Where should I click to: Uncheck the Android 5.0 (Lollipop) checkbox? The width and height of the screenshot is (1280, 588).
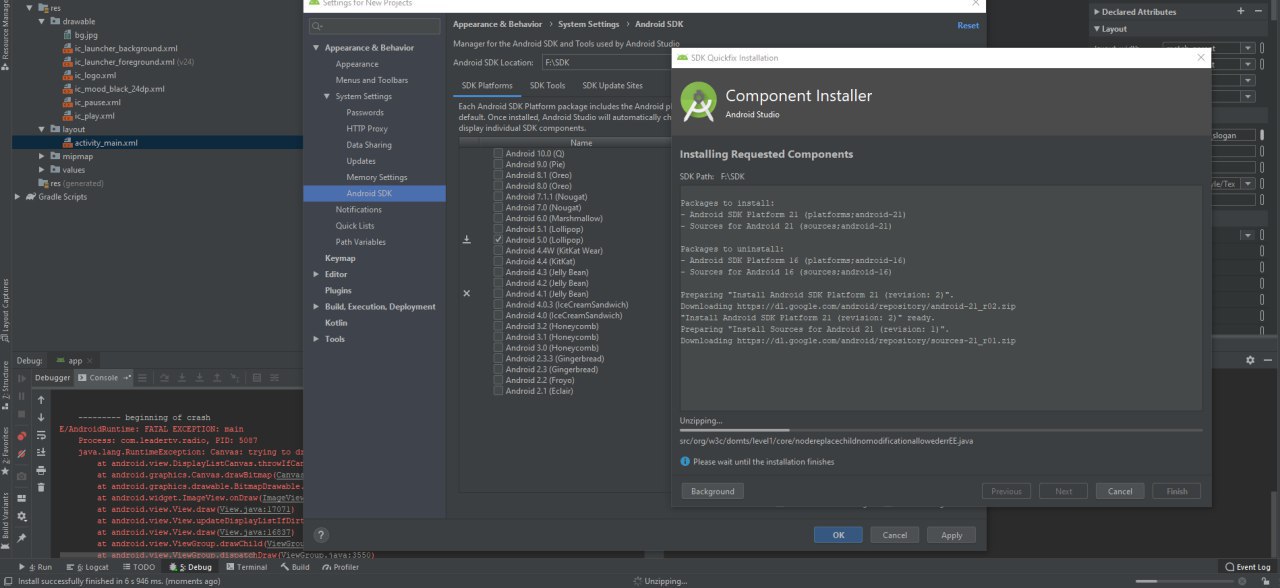pyautogui.click(x=498, y=240)
